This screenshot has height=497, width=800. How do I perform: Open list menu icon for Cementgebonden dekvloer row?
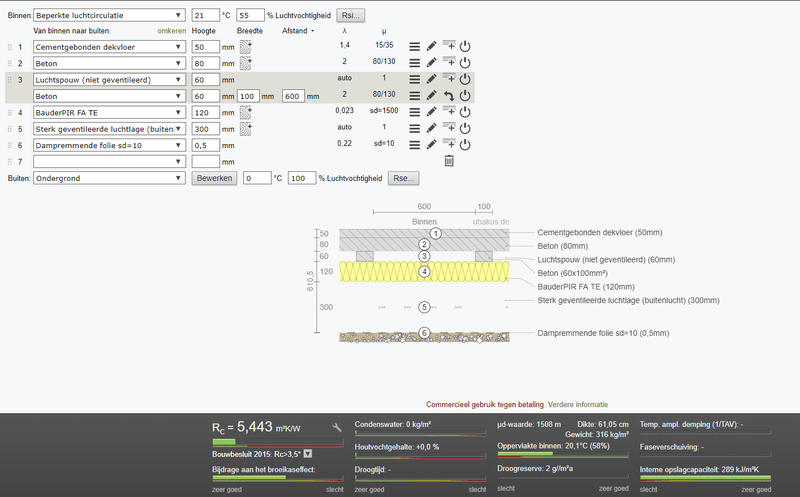pos(415,46)
